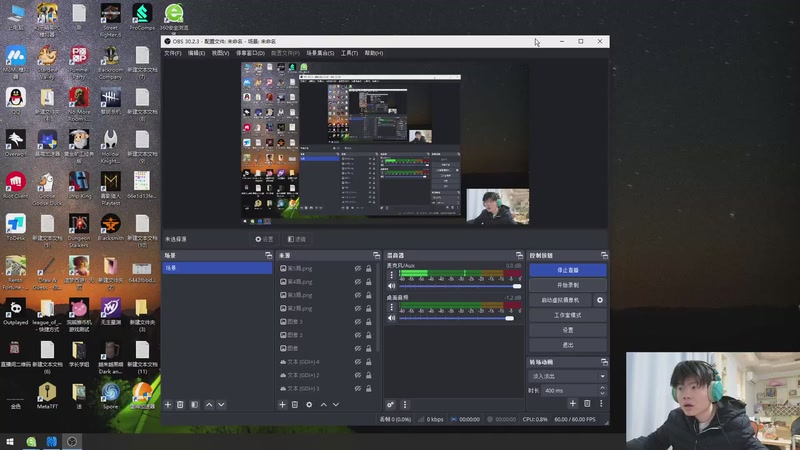Viewport: 800px width, 450px height.
Task: Undock the 场景 panel float icon
Action: [x=268, y=255]
